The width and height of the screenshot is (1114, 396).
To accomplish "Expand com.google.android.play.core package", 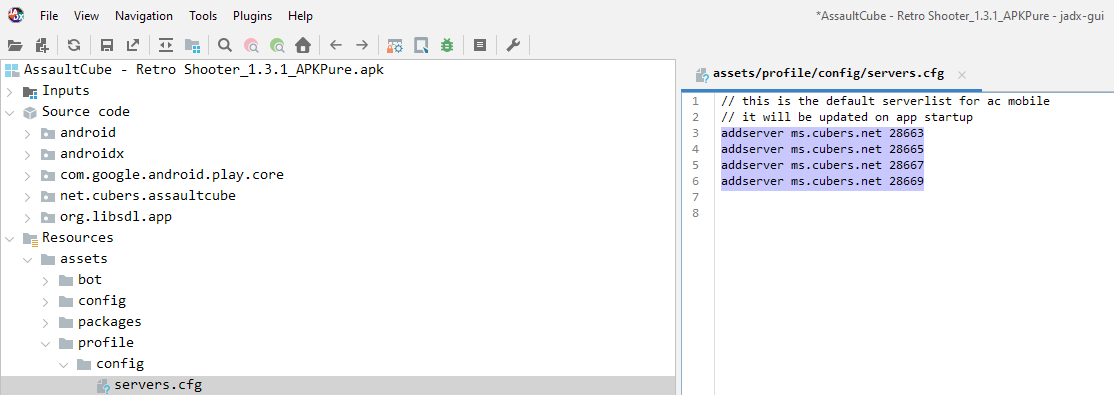I will tap(27, 175).
